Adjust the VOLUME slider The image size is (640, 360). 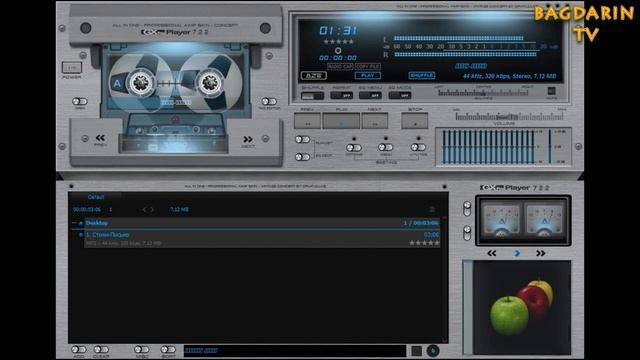click(509, 117)
